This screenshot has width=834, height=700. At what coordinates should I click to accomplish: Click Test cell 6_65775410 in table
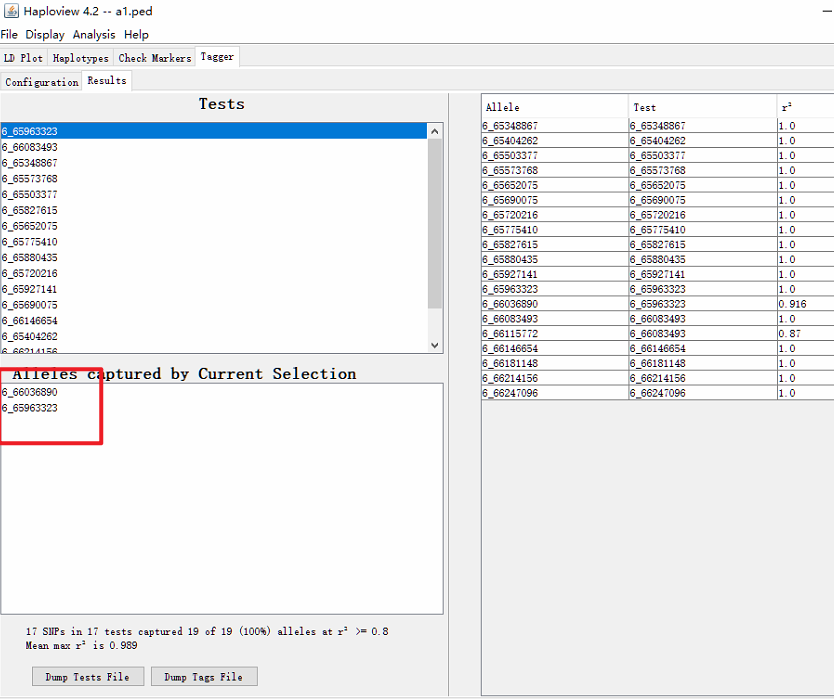tap(702, 230)
